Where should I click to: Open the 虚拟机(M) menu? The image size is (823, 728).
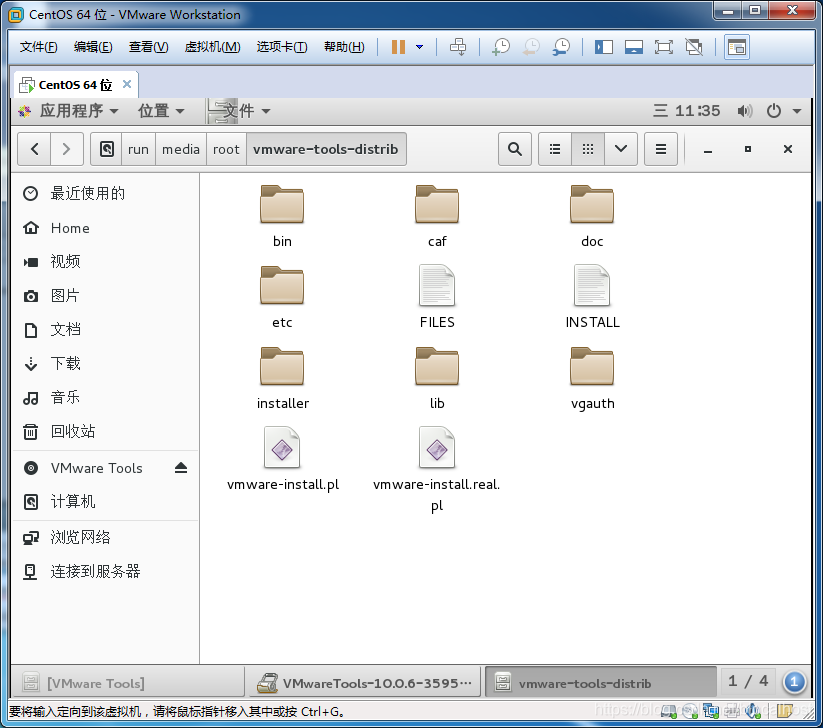click(x=212, y=47)
